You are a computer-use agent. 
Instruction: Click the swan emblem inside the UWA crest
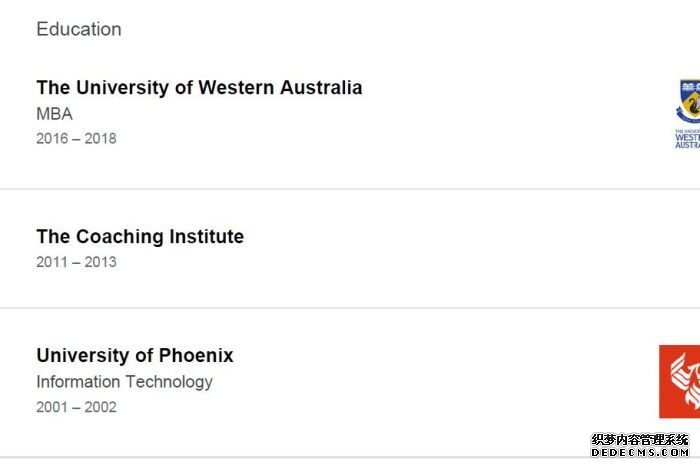tap(693, 106)
